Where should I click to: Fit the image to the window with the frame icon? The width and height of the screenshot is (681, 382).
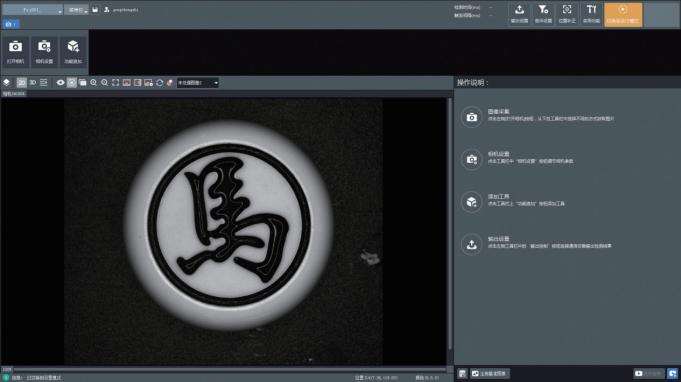116,82
